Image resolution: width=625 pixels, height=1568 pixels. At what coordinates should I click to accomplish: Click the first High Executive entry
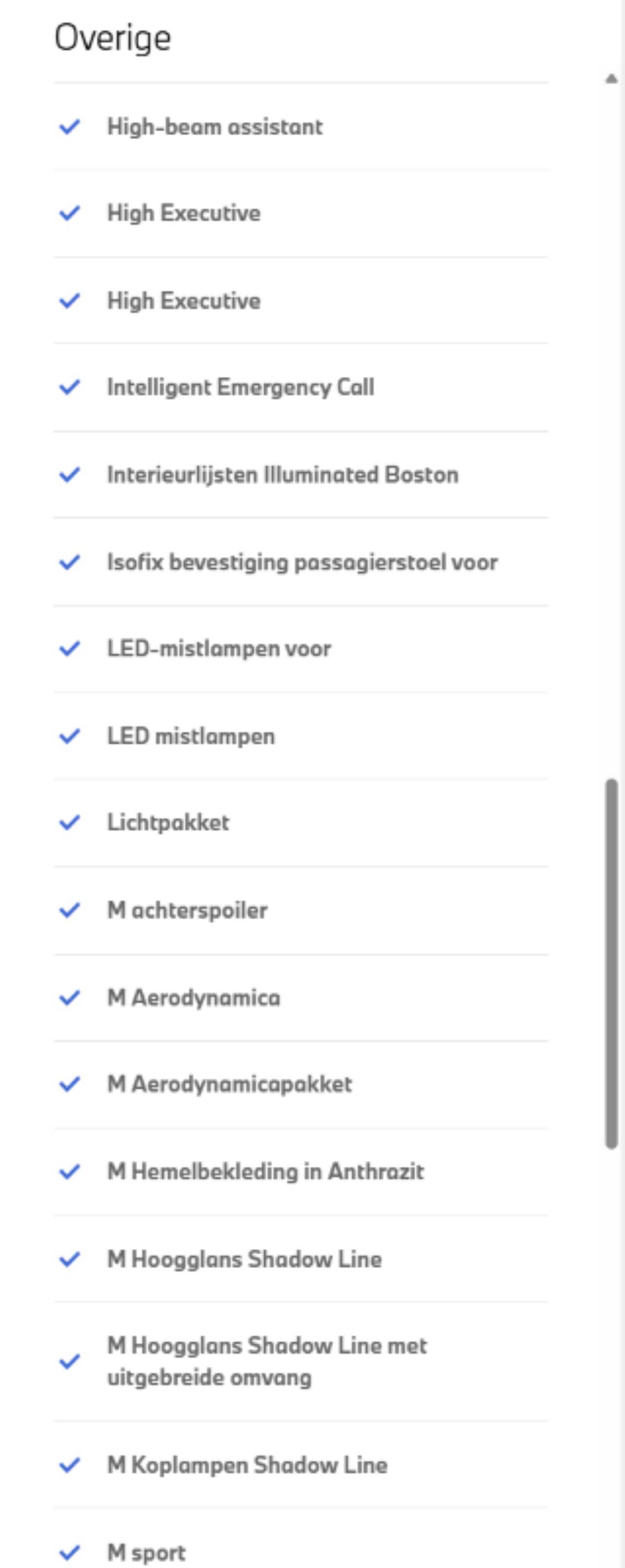(x=184, y=213)
